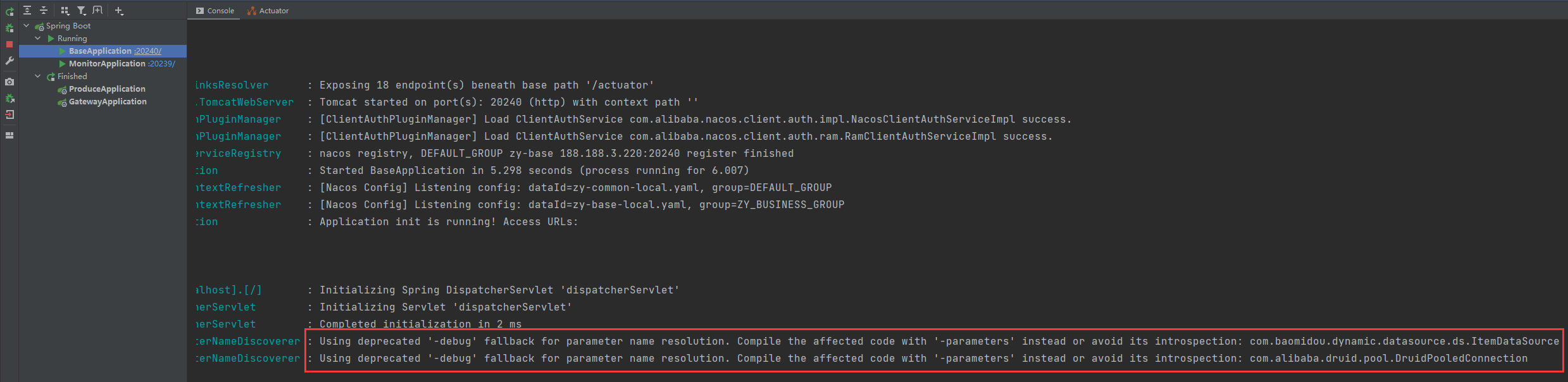The image size is (1568, 382).
Task: Collapse the Finished group
Action: 37,76
